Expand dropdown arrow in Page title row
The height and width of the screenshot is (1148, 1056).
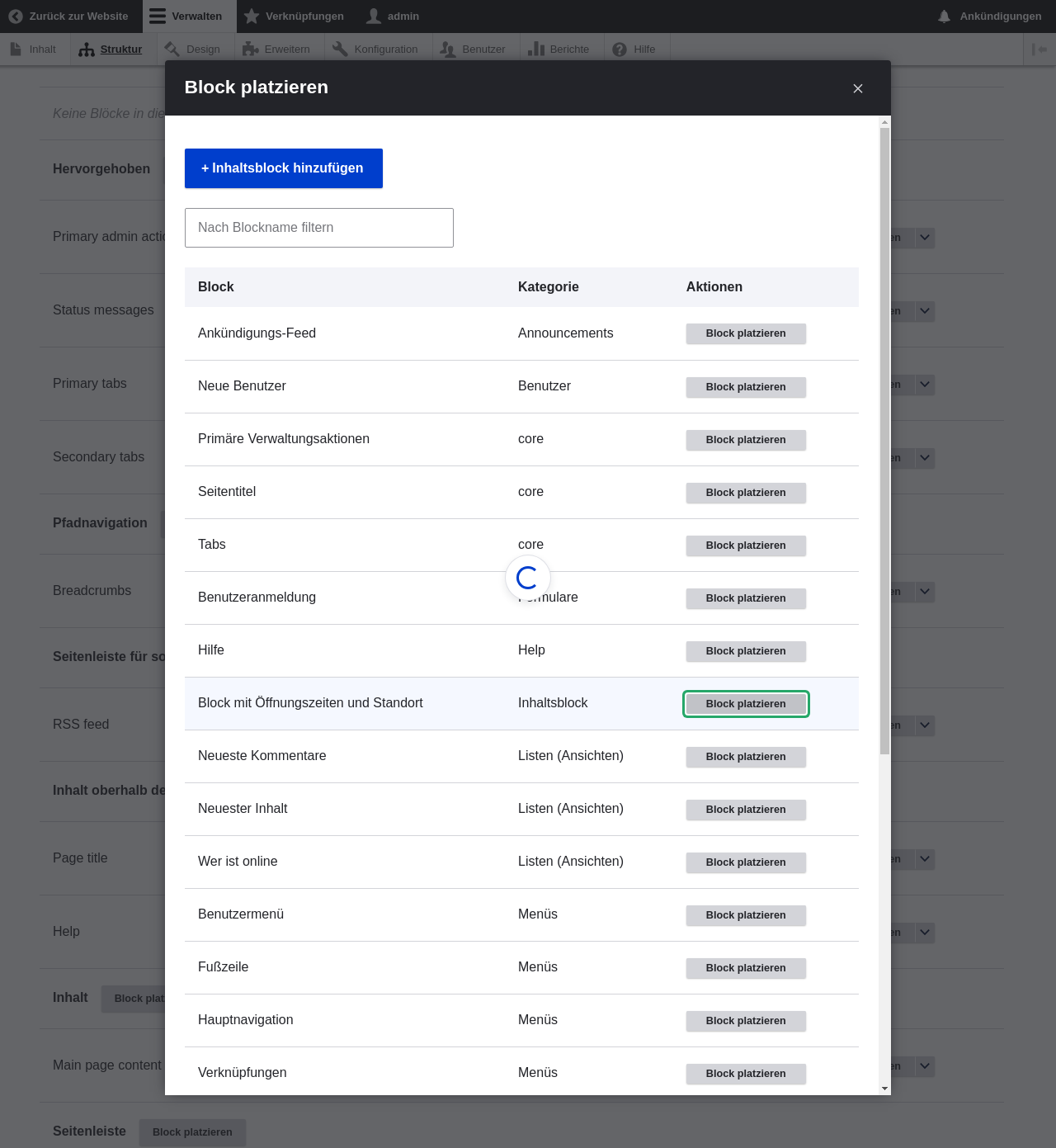click(925, 859)
